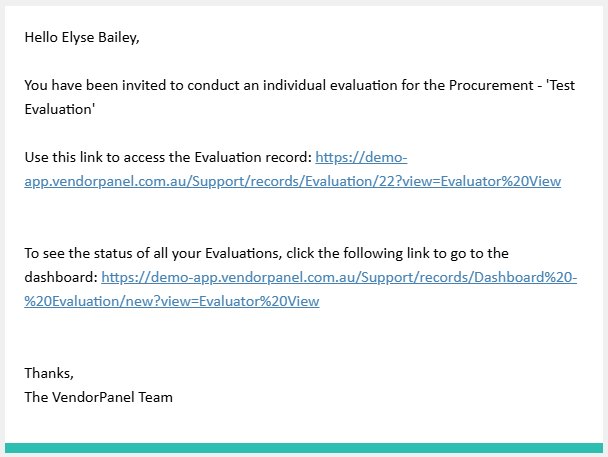
Task: Click the 'dashboard:' label before second link
Action: click(x=61, y=278)
